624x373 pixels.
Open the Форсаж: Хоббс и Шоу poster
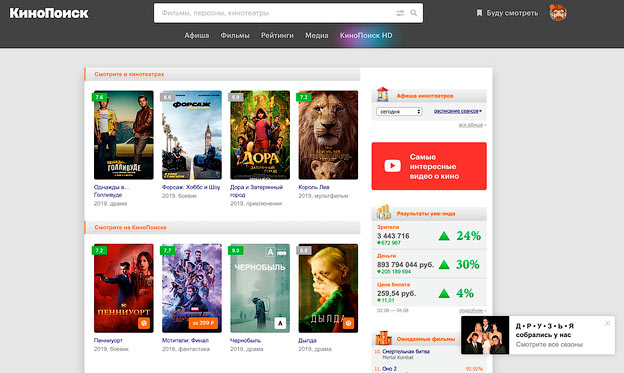192,135
